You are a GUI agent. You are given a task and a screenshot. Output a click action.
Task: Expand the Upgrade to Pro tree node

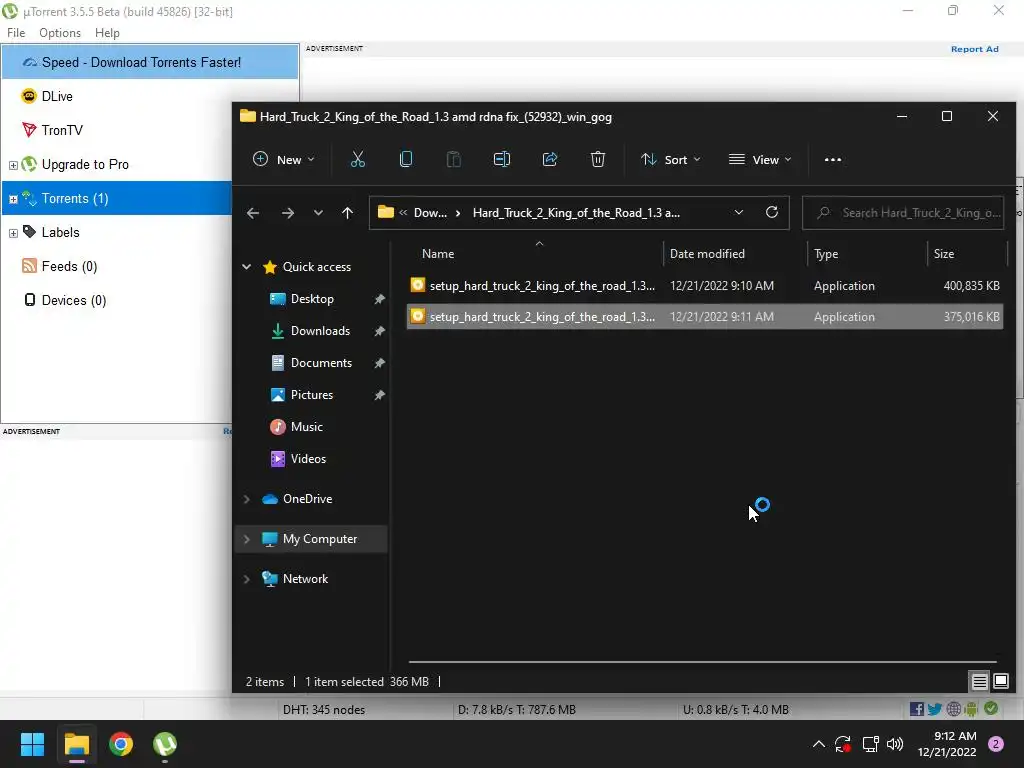click(13, 165)
